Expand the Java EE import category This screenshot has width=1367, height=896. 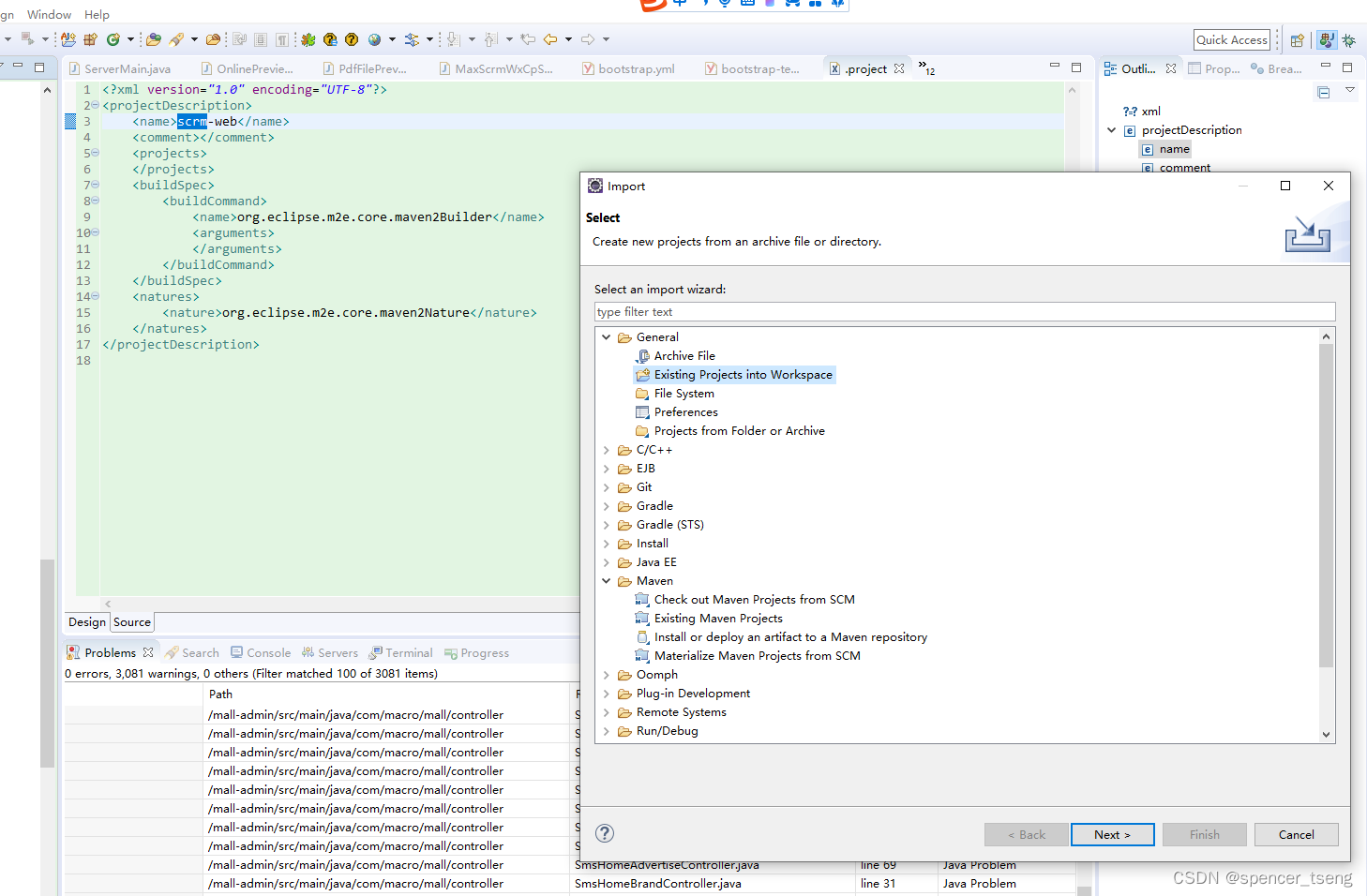click(607, 561)
